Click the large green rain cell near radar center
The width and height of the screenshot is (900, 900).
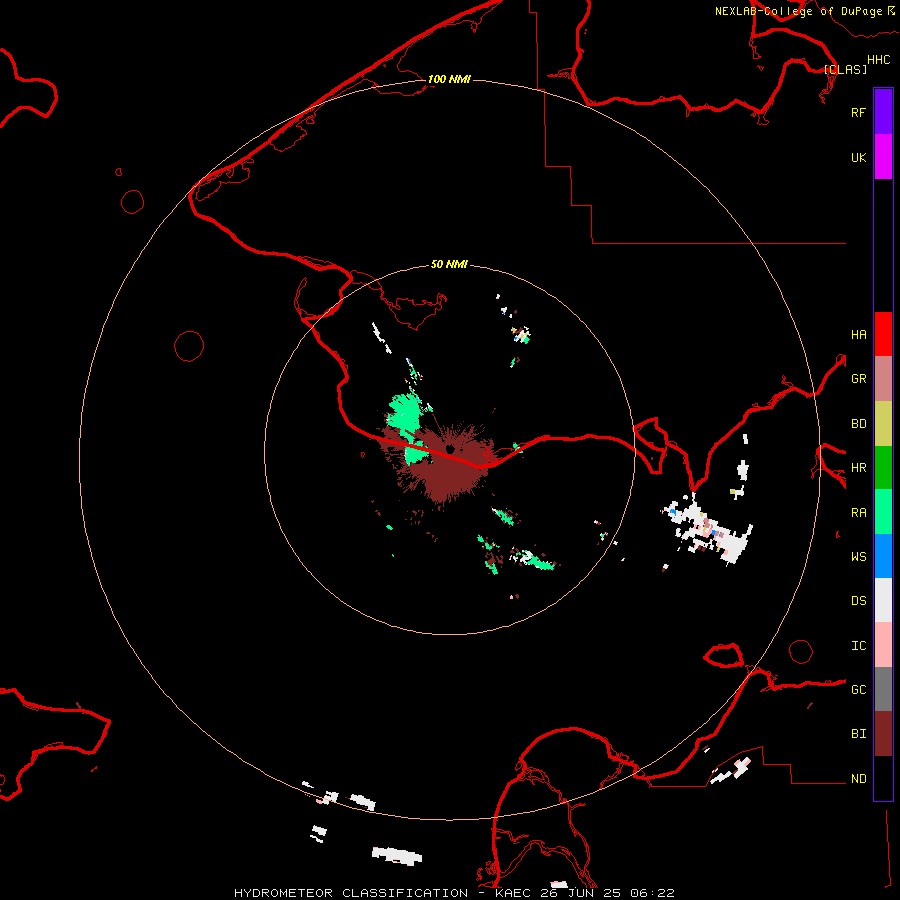(x=403, y=413)
